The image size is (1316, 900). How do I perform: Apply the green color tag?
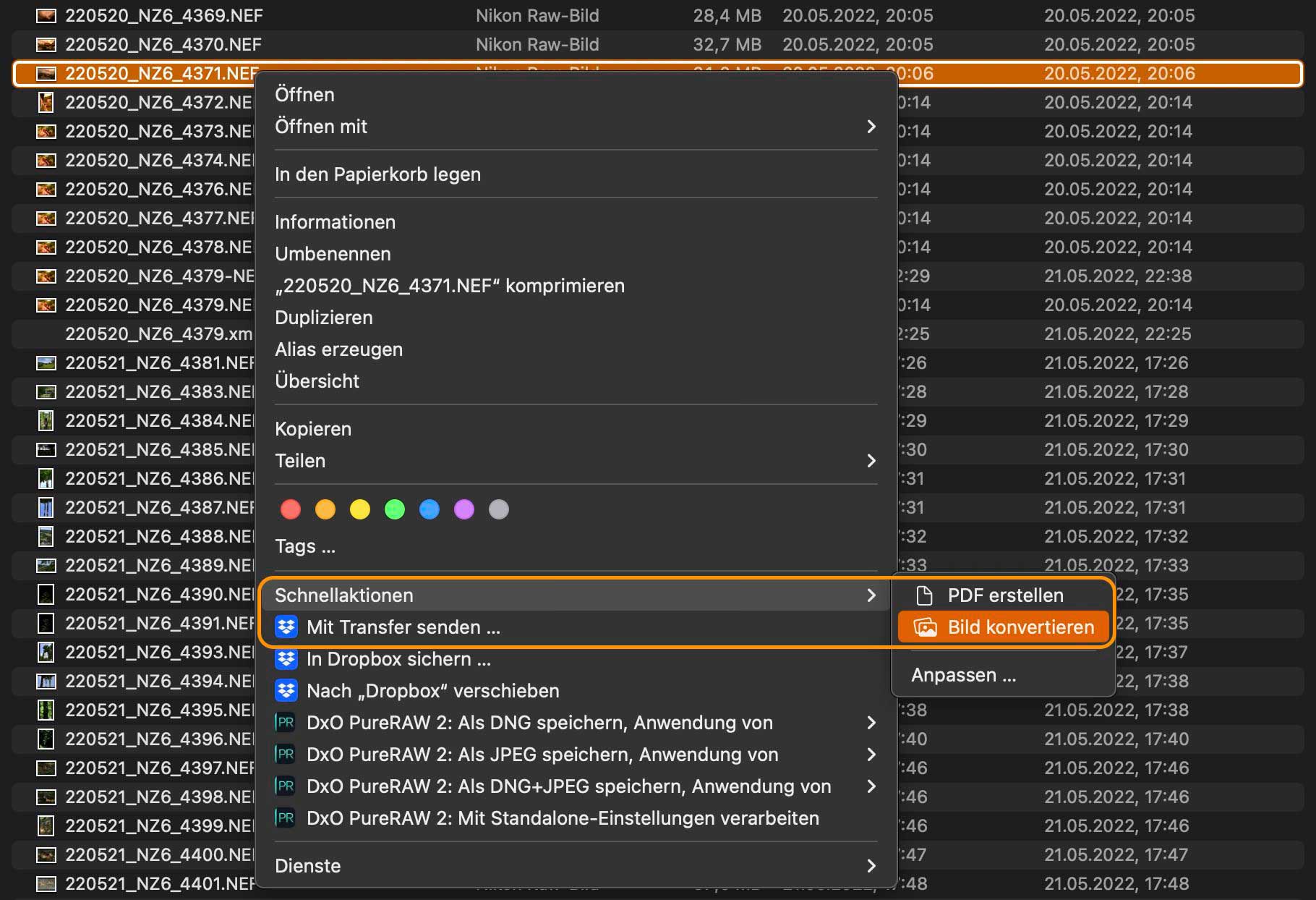395,509
